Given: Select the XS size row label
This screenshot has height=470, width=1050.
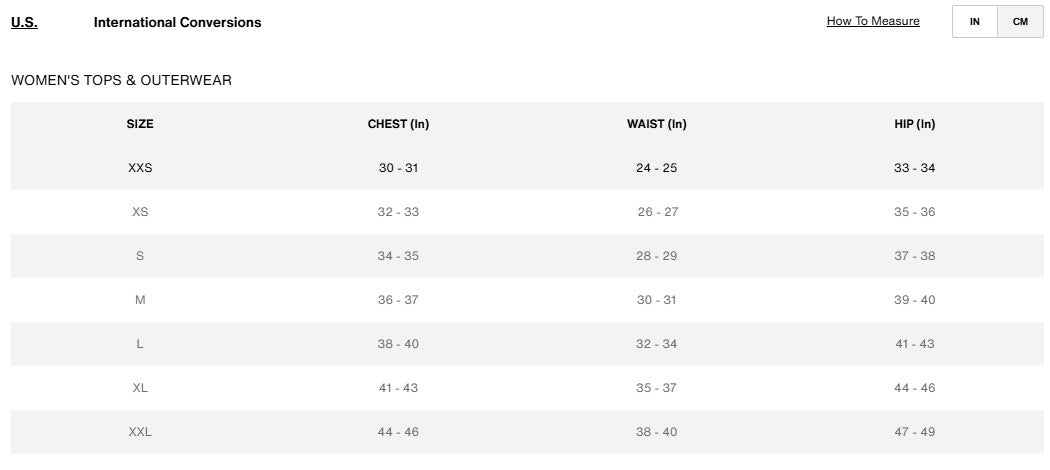Looking at the screenshot, I should [140, 212].
